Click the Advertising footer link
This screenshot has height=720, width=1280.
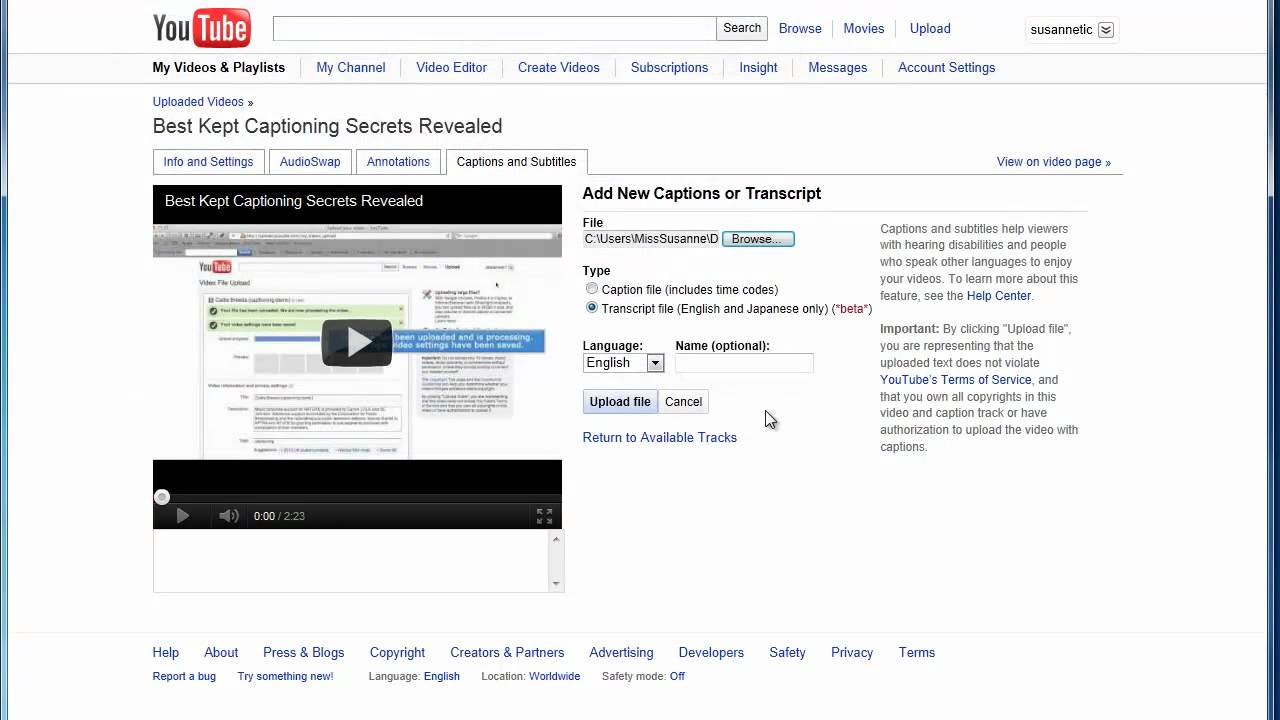tap(621, 653)
